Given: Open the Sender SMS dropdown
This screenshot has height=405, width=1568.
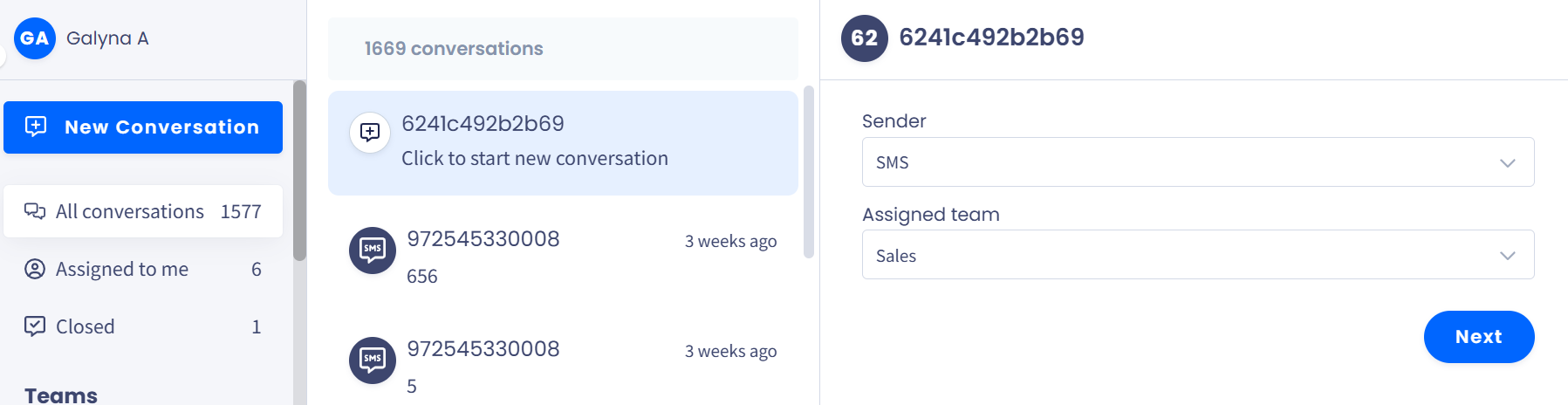Looking at the screenshot, I should pos(1197,162).
